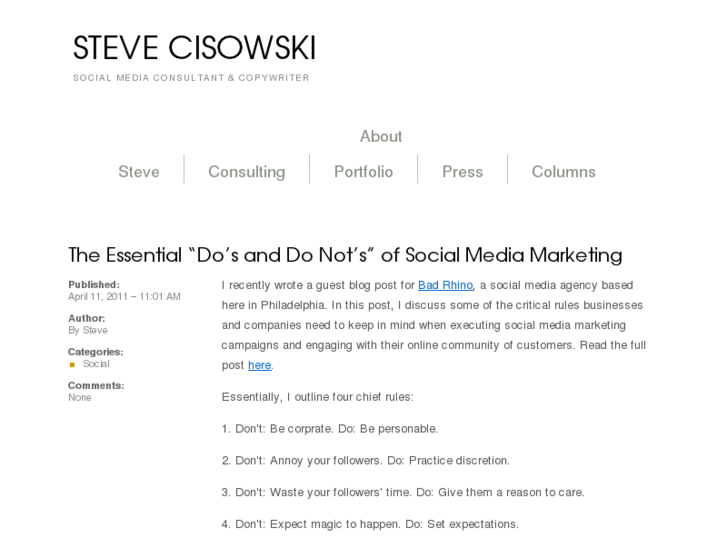Screen dimensions: 727x545
Task: Click 'None' under the Comments label
Action: coord(80,397)
